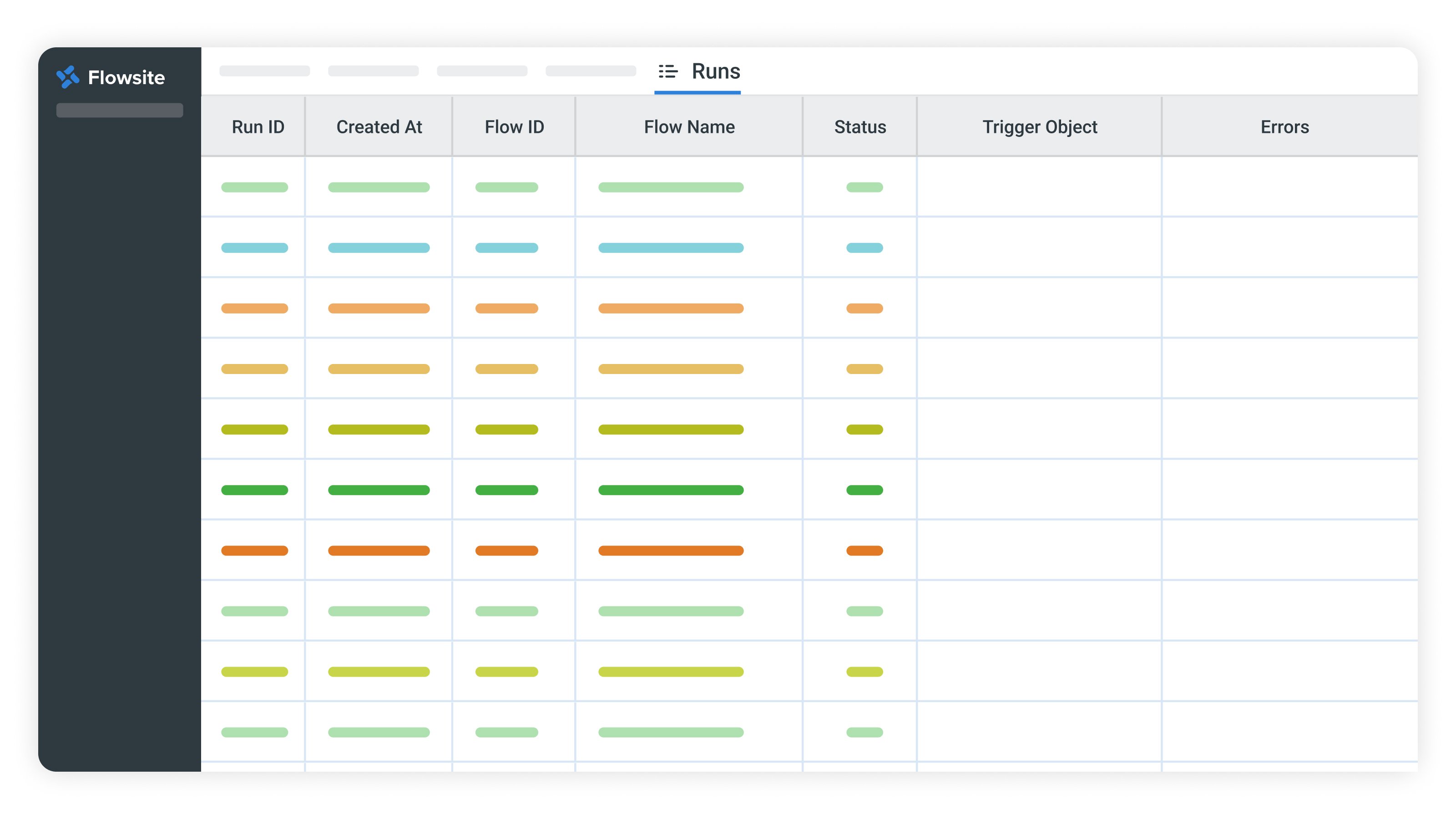
Task: Click the Errors column header
Action: tap(1284, 126)
